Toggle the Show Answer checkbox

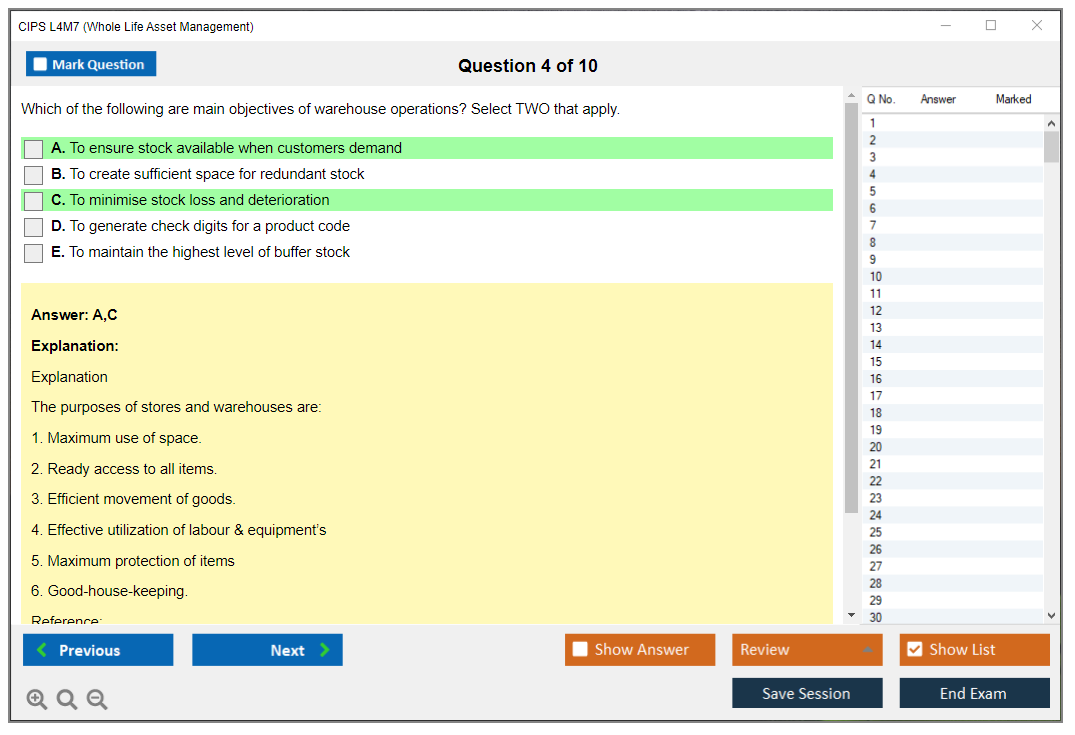click(x=580, y=650)
